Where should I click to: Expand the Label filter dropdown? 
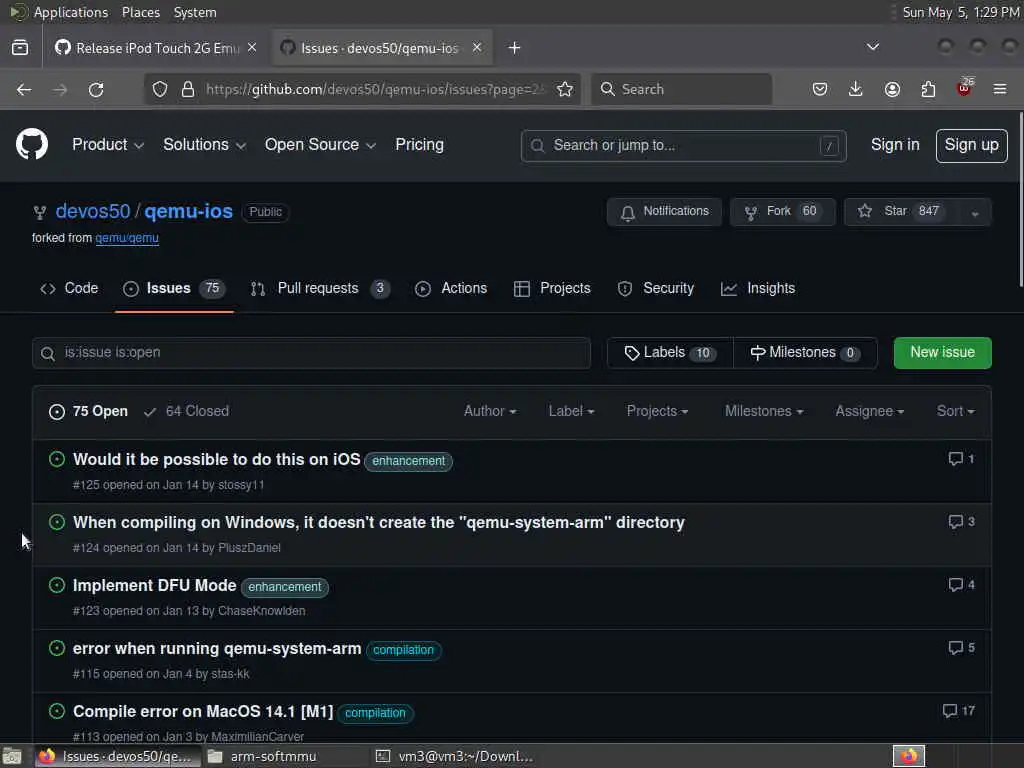[x=571, y=411]
